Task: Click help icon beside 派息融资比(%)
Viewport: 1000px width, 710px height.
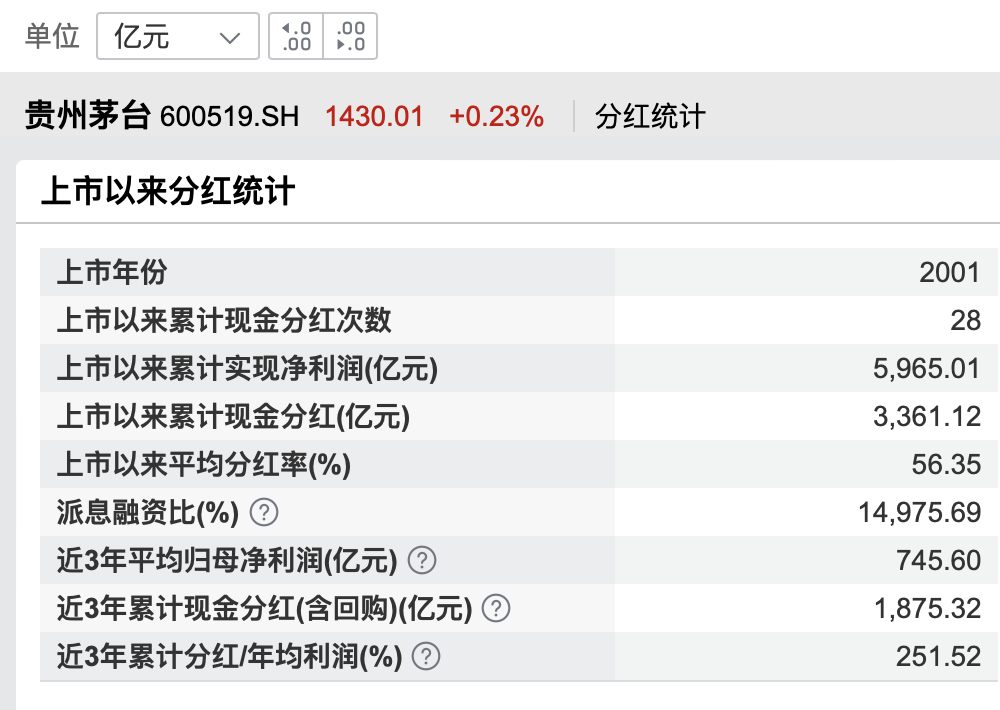Action: coord(263,513)
